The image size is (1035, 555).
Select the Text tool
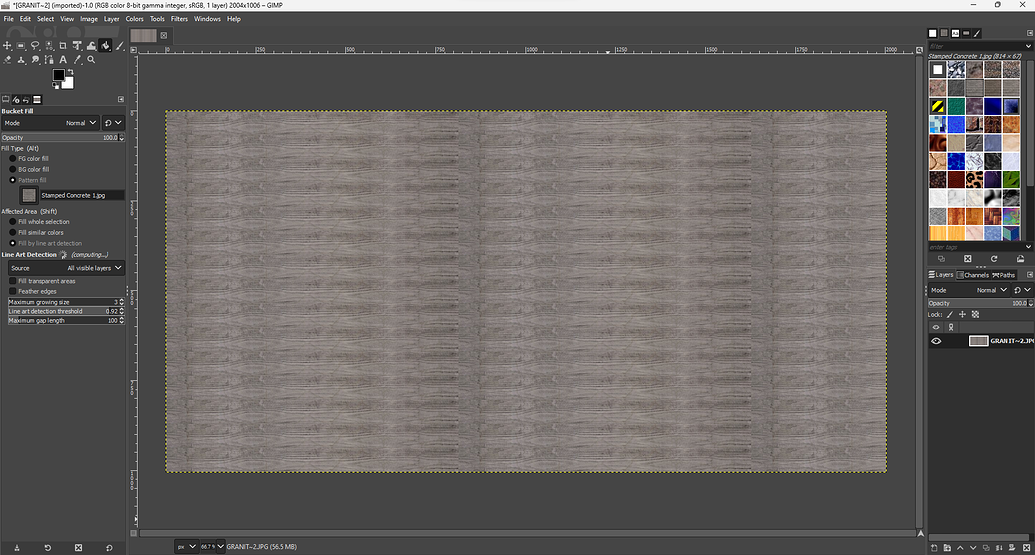[x=63, y=59]
